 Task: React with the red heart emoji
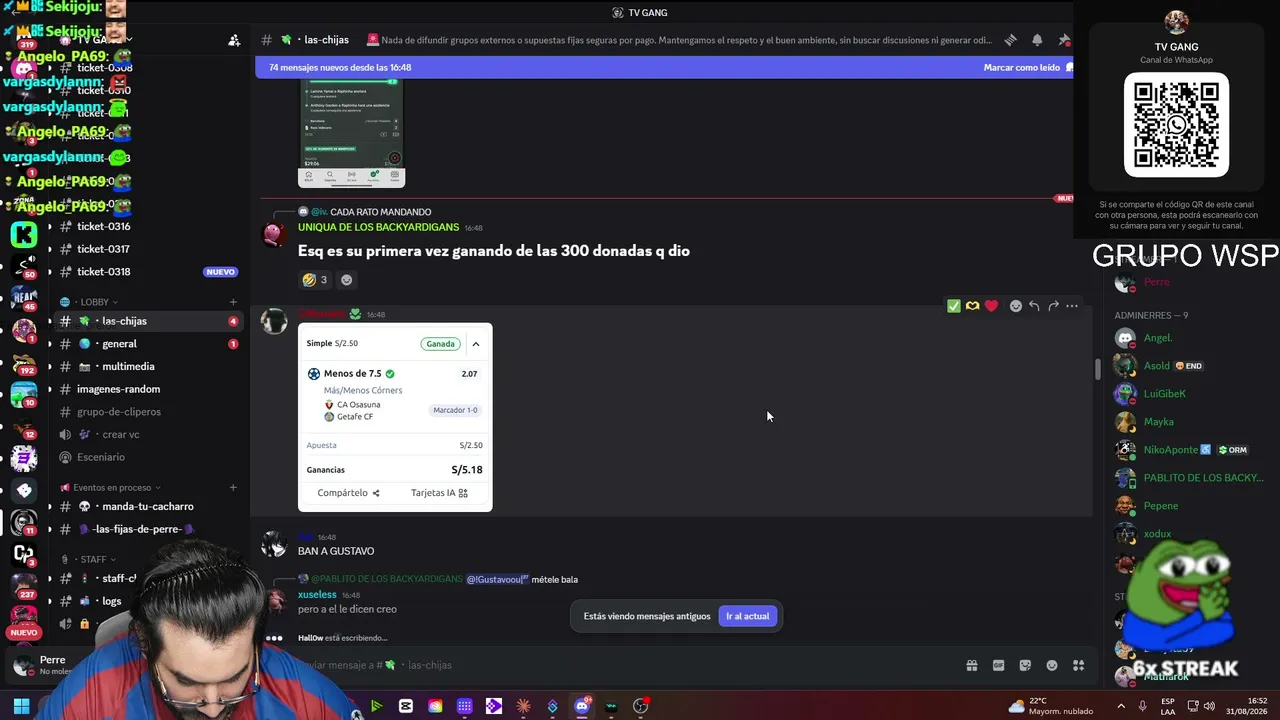click(x=991, y=306)
